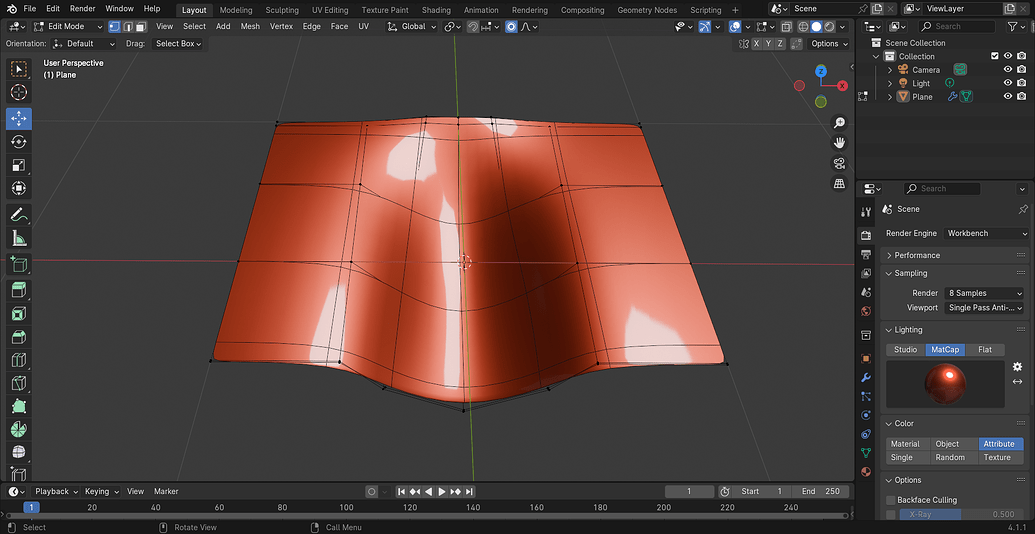Toggle the camera view icon
Screen dimensions: 1035x534
pos(840,163)
